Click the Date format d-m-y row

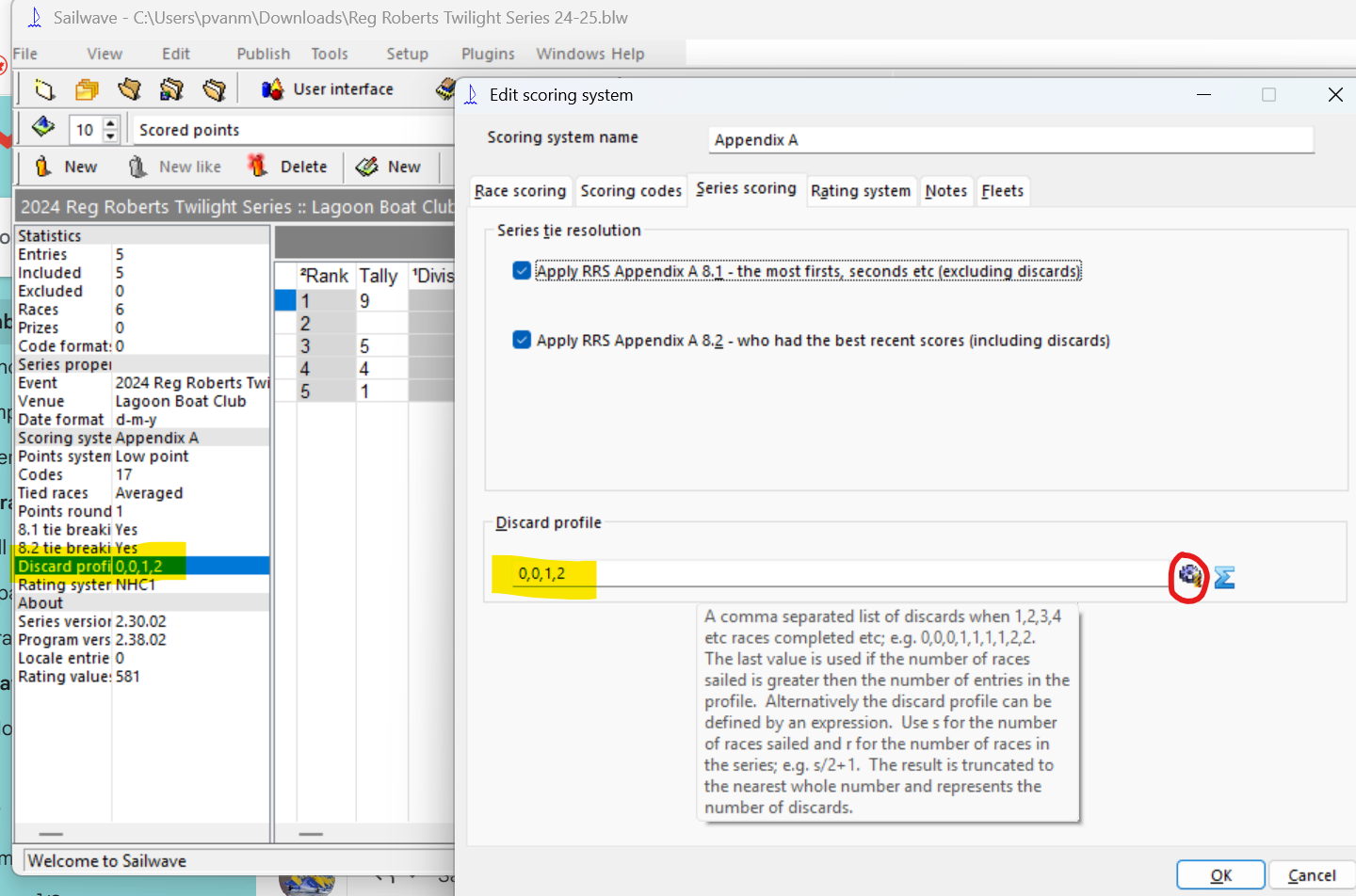[x=142, y=420]
